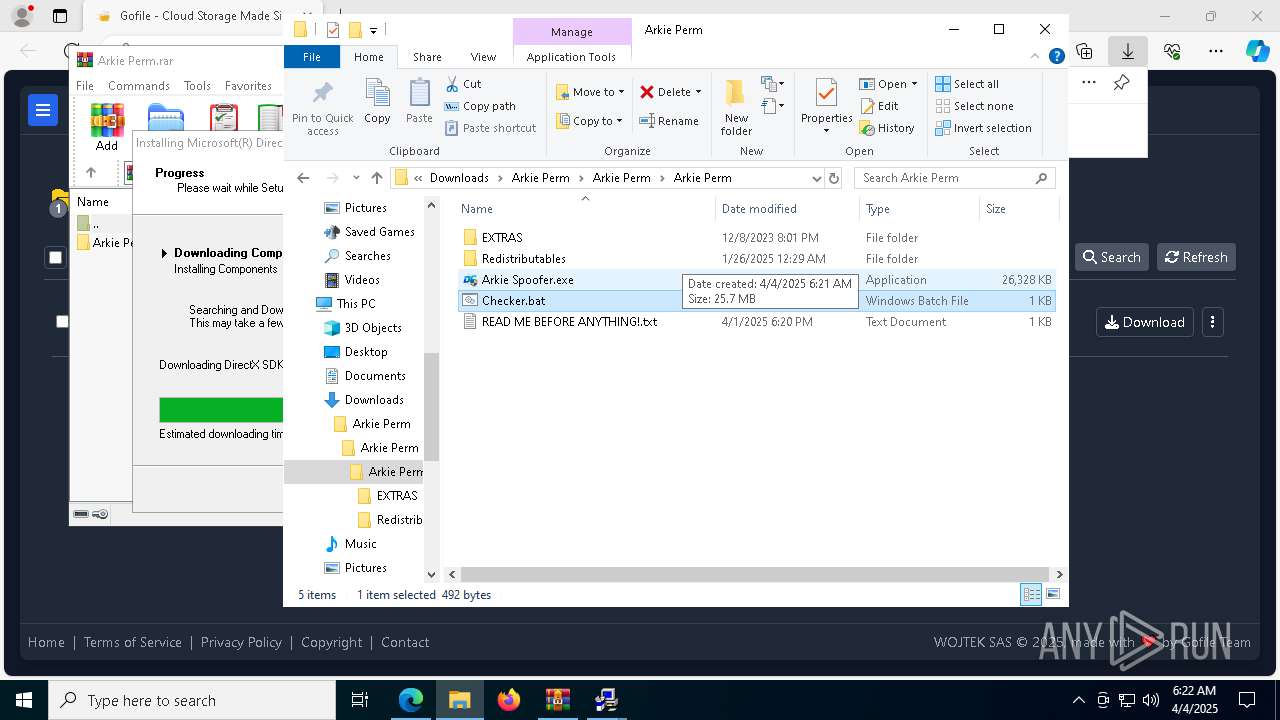Toggle Gofile select-all checkbox

(55, 258)
